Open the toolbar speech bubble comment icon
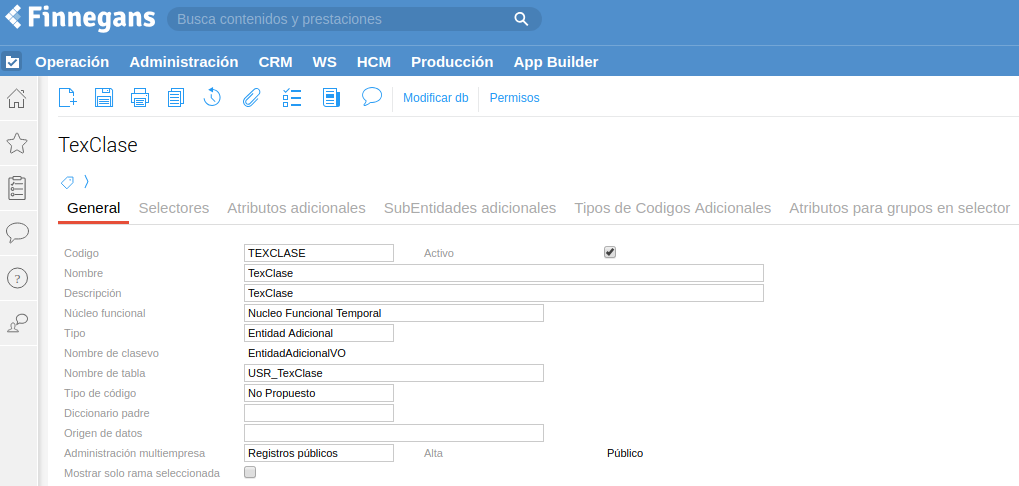The height and width of the screenshot is (486, 1019). 372,96
